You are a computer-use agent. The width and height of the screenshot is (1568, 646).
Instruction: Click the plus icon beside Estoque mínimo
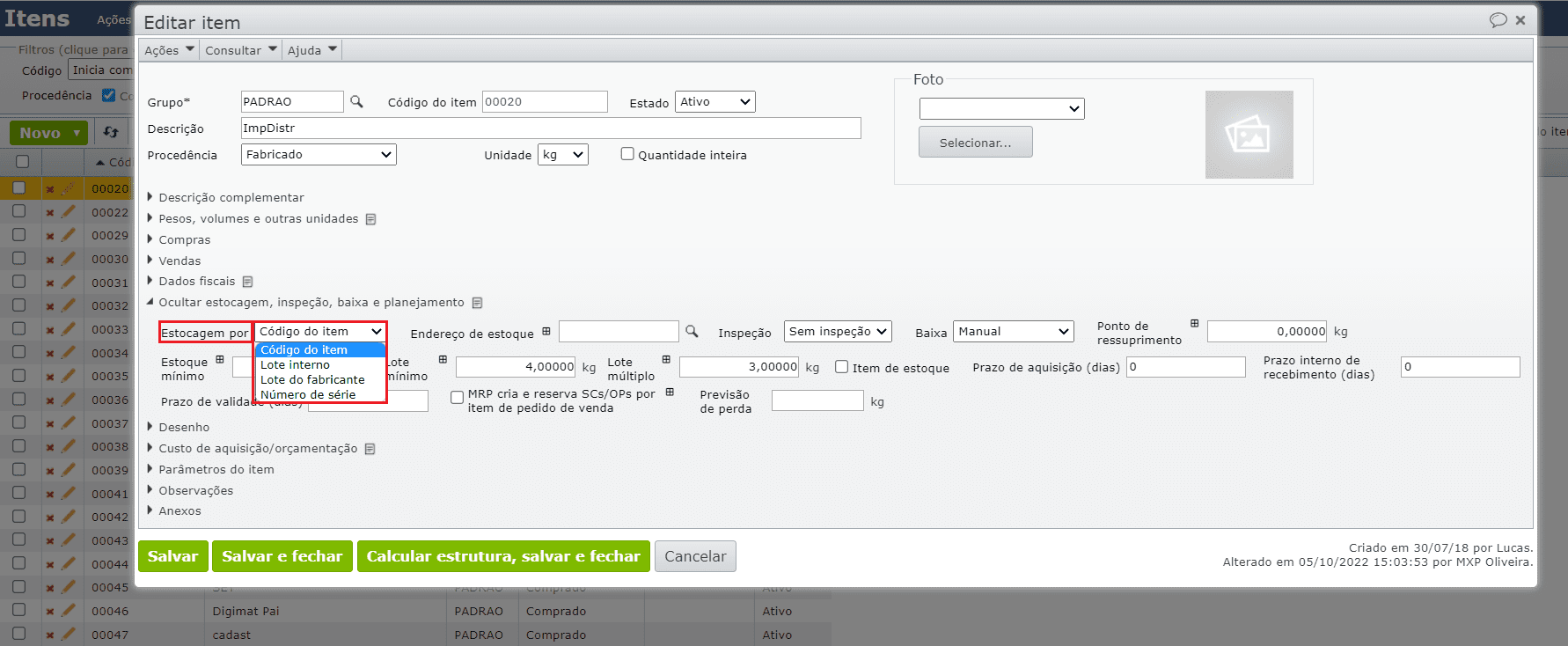point(220,359)
